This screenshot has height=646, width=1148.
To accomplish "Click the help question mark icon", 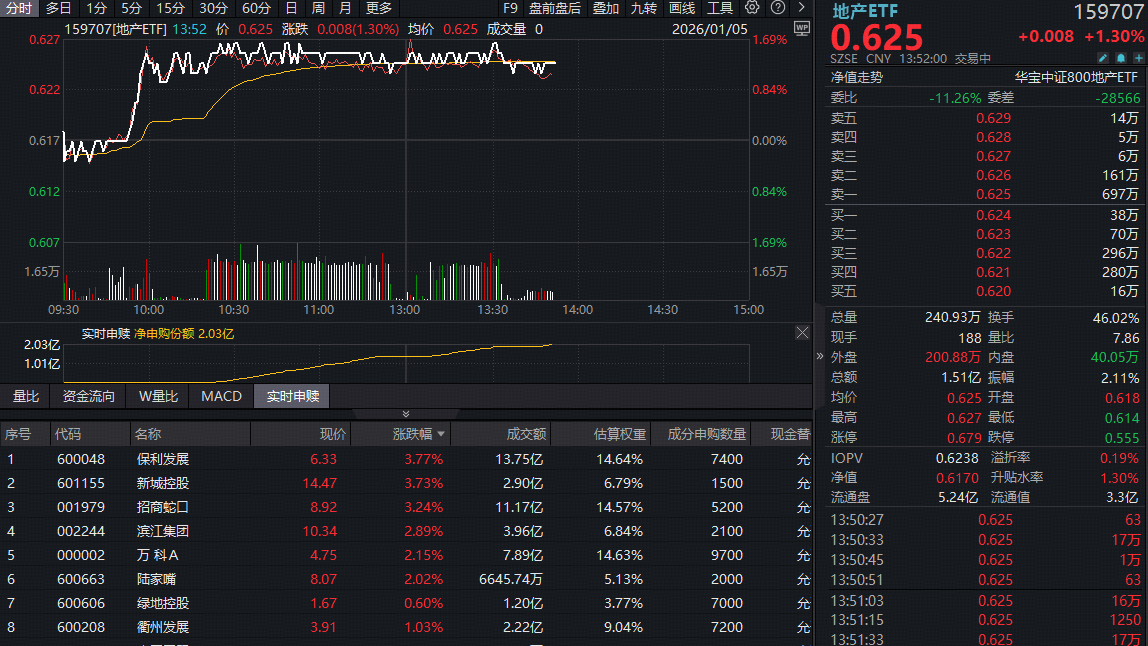I will [777, 8].
